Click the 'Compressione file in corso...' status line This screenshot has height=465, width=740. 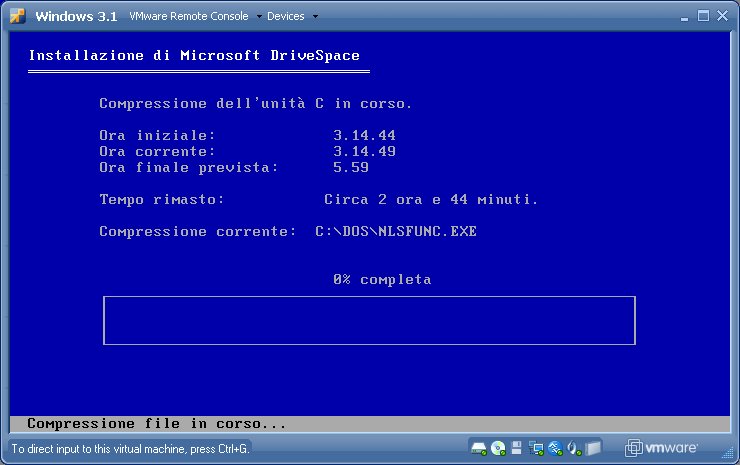157,423
